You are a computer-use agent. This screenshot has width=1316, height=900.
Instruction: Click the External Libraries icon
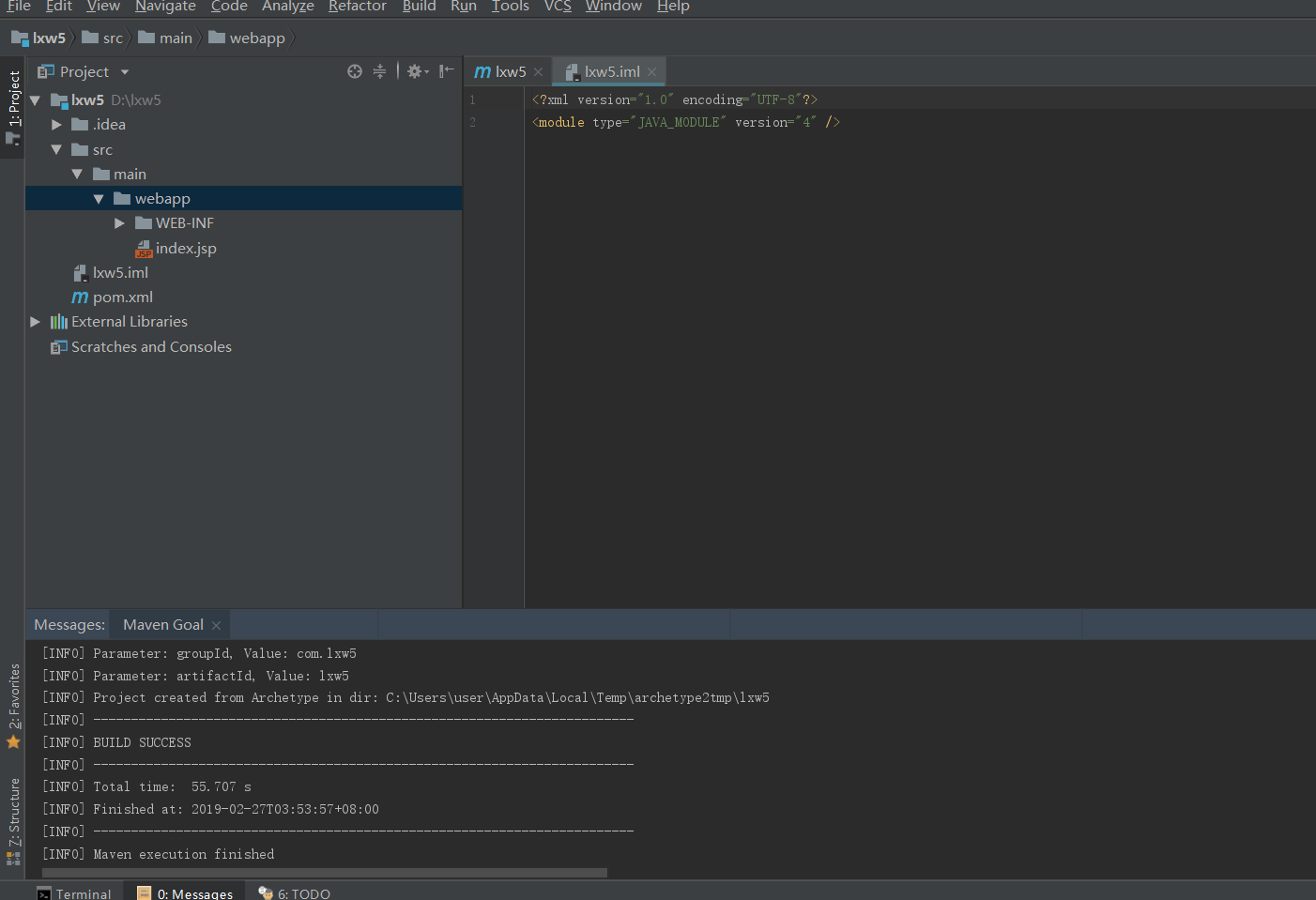point(58,321)
